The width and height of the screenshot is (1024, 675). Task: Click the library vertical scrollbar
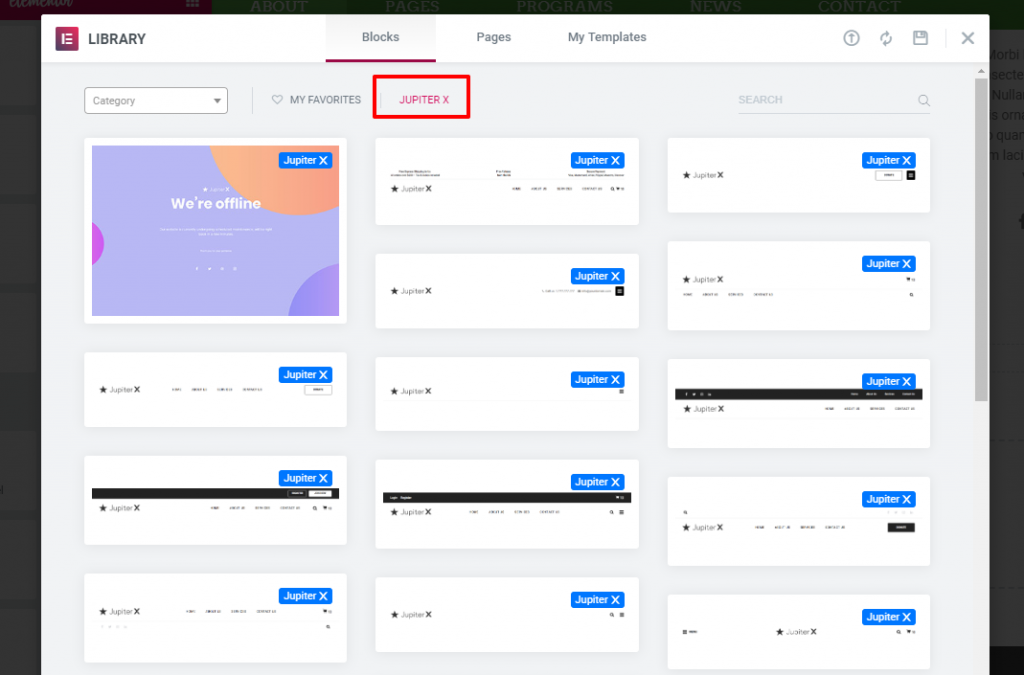pos(980,240)
